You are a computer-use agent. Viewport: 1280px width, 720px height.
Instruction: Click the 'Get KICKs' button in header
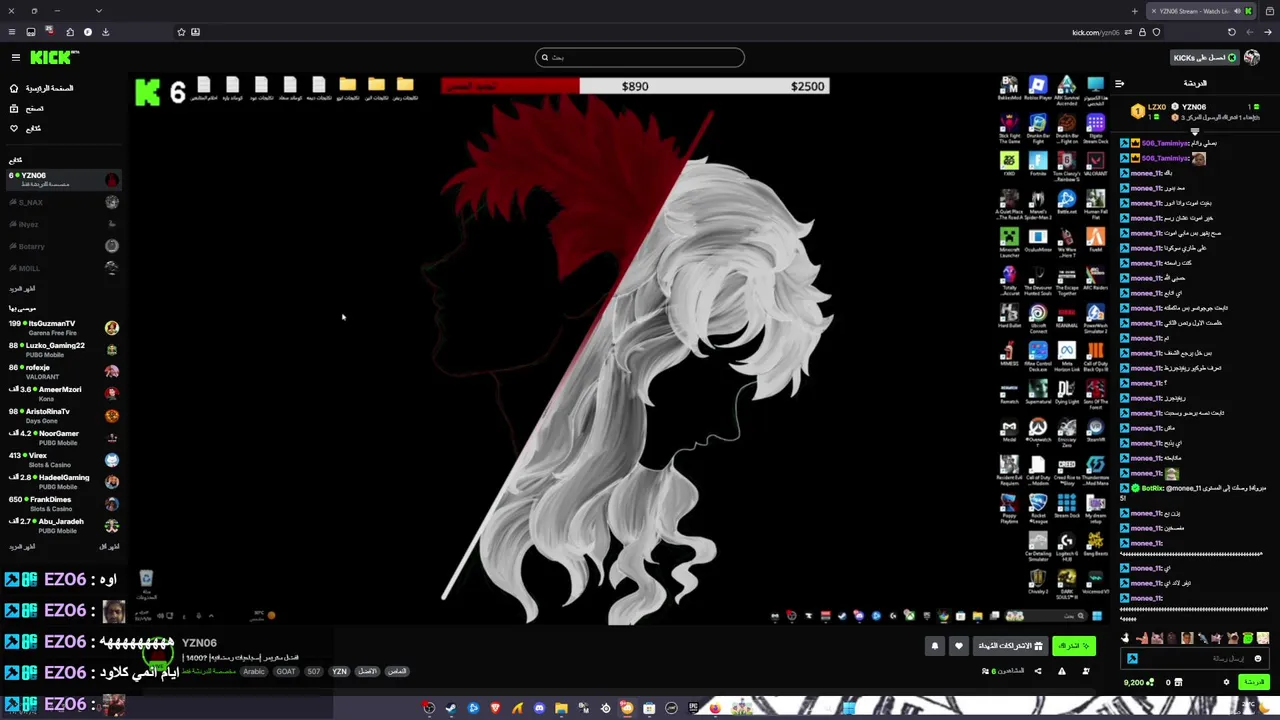[x=1205, y=57]
